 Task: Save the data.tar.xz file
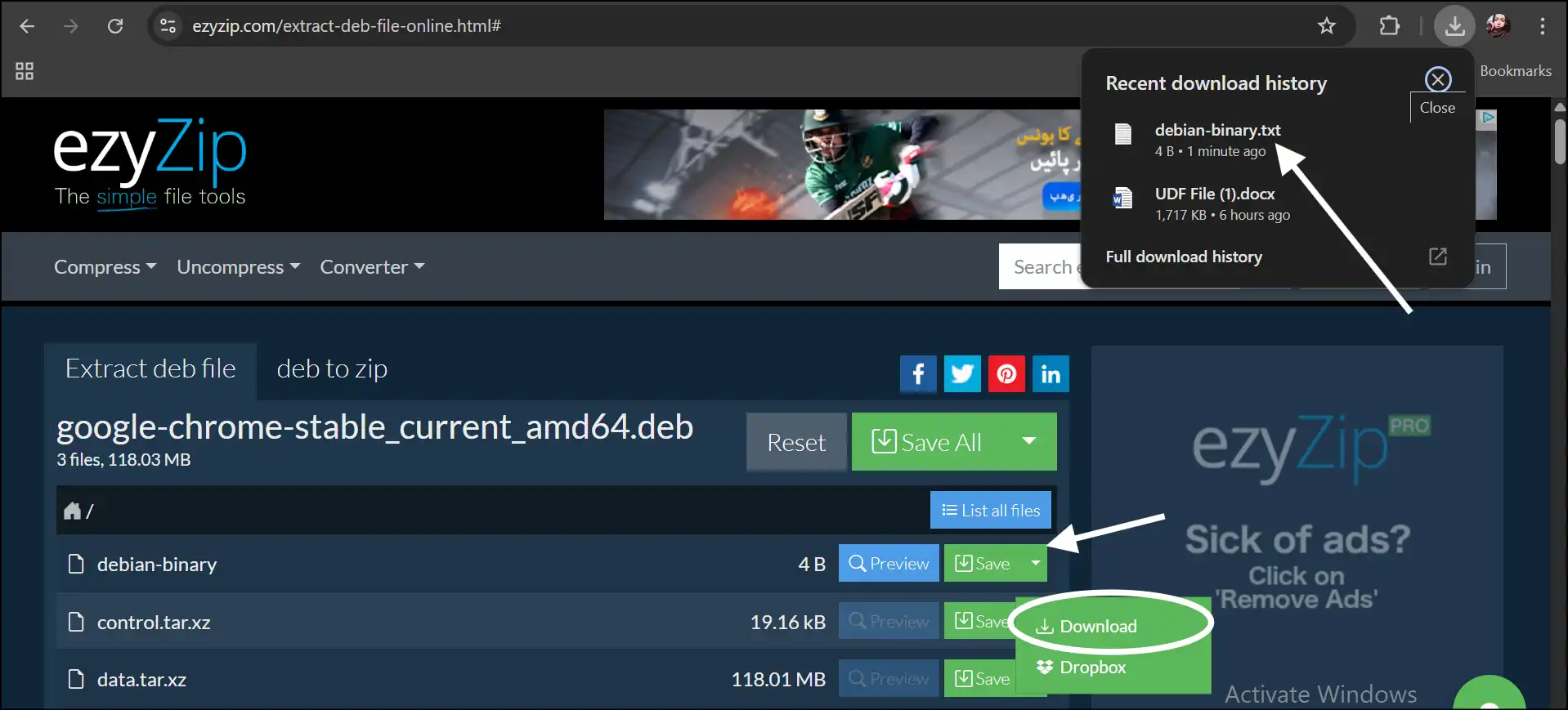981,679
